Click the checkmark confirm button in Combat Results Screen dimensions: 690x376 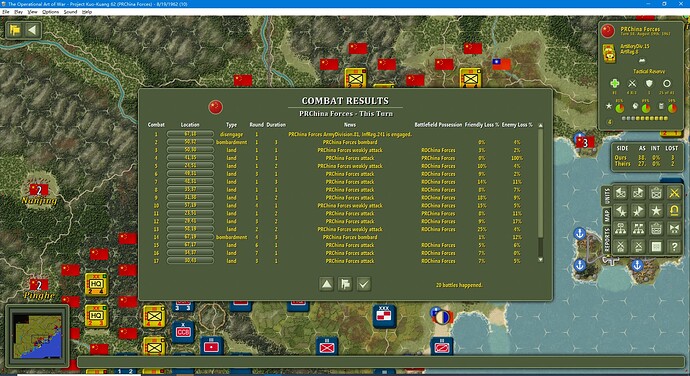(x=363, y=284)
